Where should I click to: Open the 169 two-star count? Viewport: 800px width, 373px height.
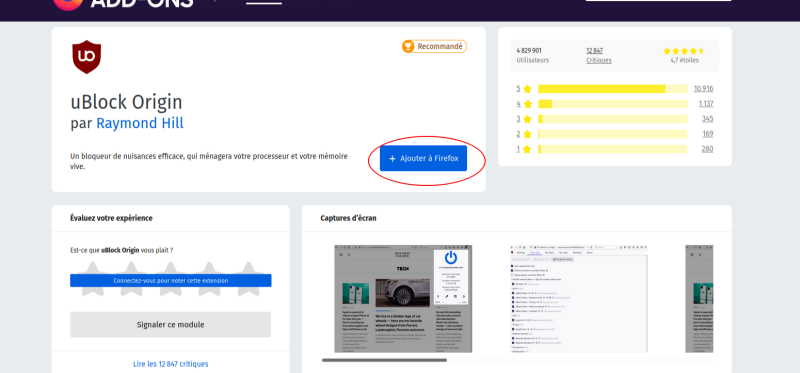pyautogui.click(x=707, y=134)
